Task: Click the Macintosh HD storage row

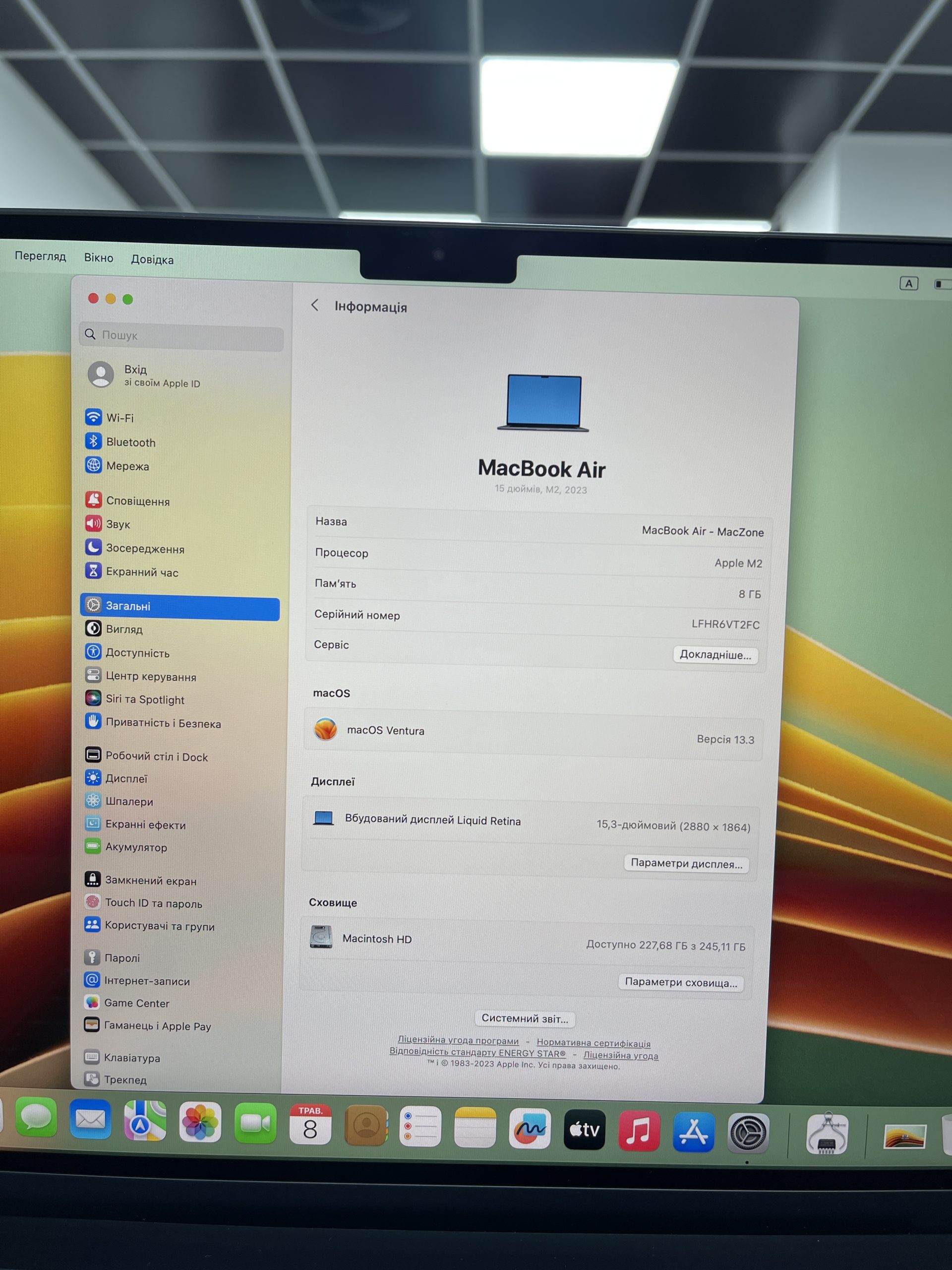Action: coord(528,942)
